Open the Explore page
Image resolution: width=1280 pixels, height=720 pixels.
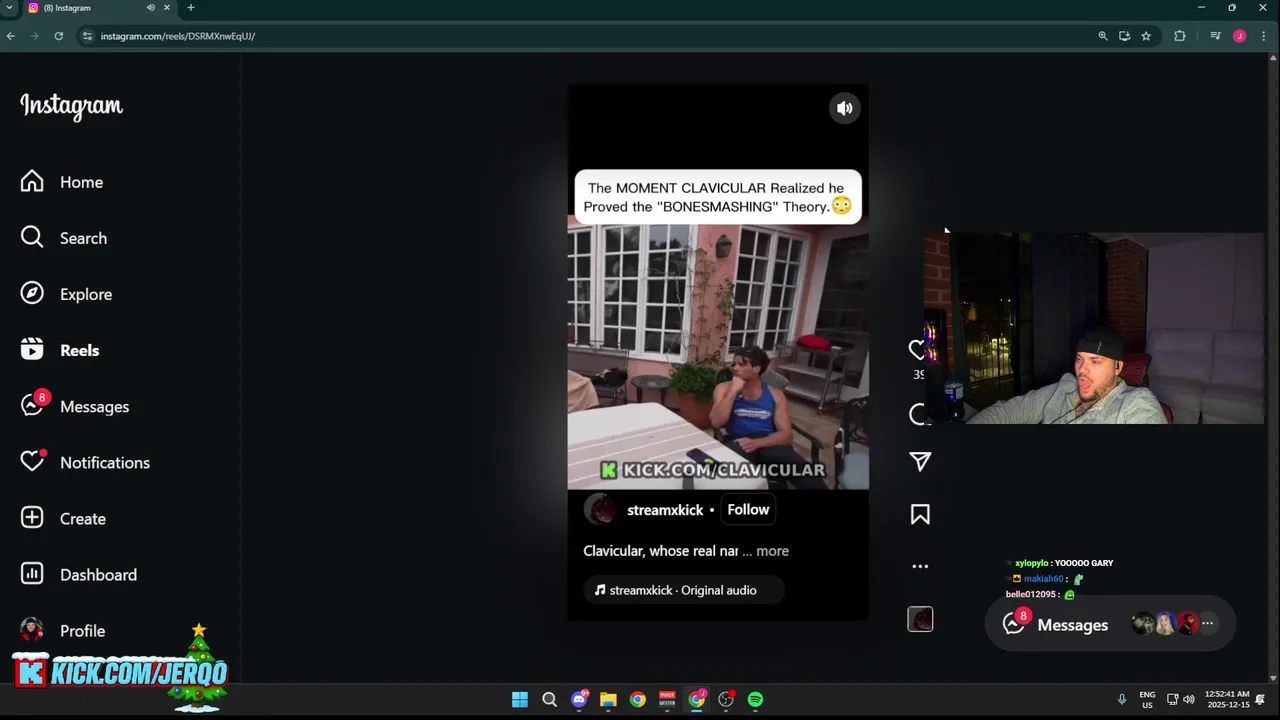66,294
